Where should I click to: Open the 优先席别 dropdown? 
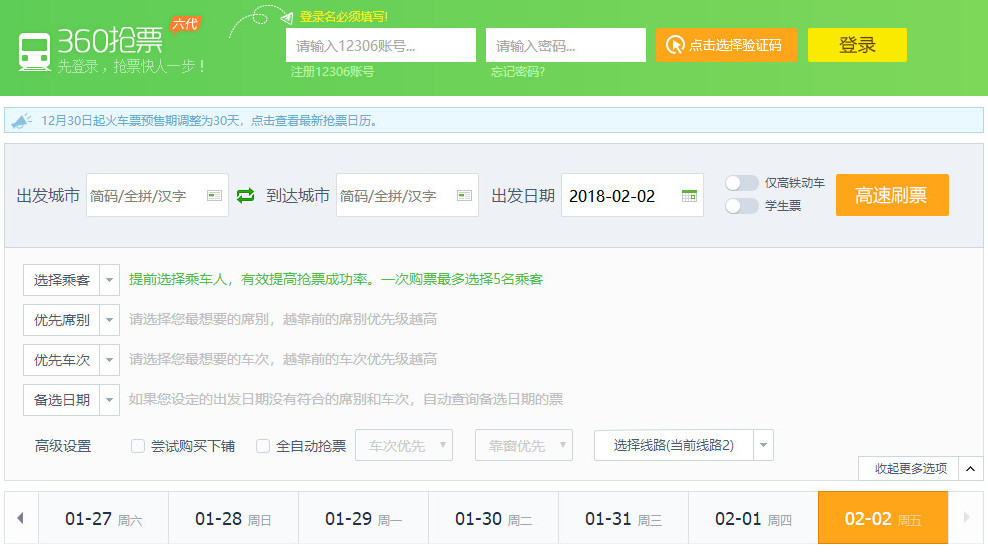(110, 320)
